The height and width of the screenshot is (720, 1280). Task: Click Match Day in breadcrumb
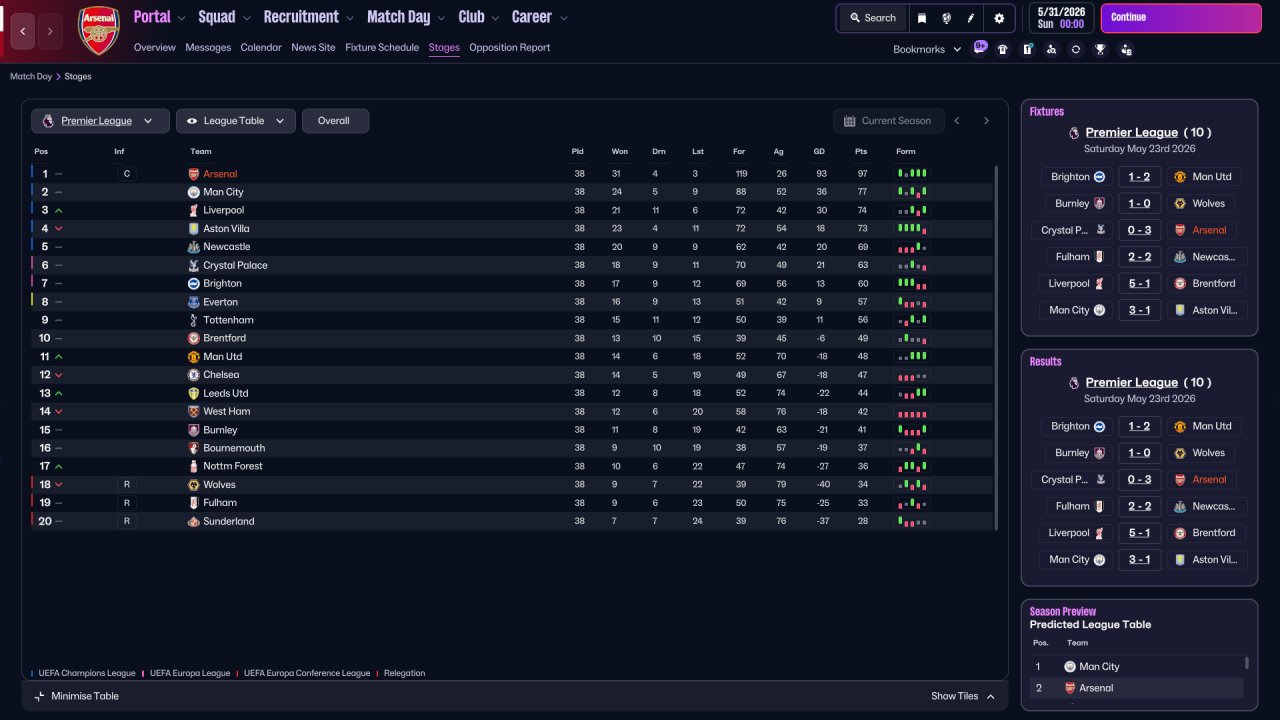(x=31, y=77)
